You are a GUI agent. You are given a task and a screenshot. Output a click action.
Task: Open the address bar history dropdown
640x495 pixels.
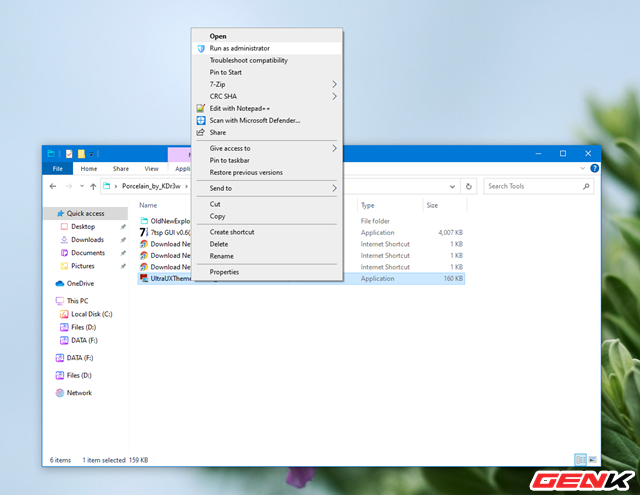452,186
